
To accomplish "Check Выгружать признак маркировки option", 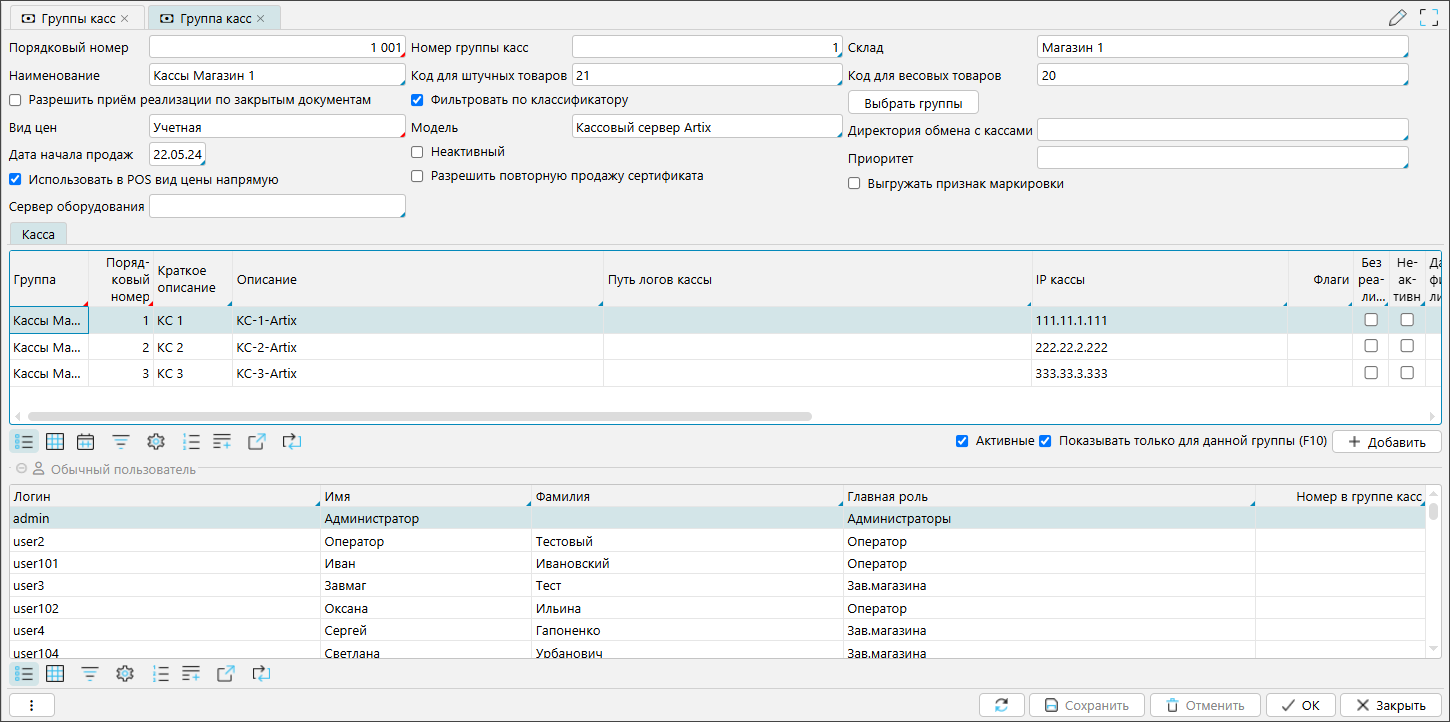I will click(x=854, y=184).
